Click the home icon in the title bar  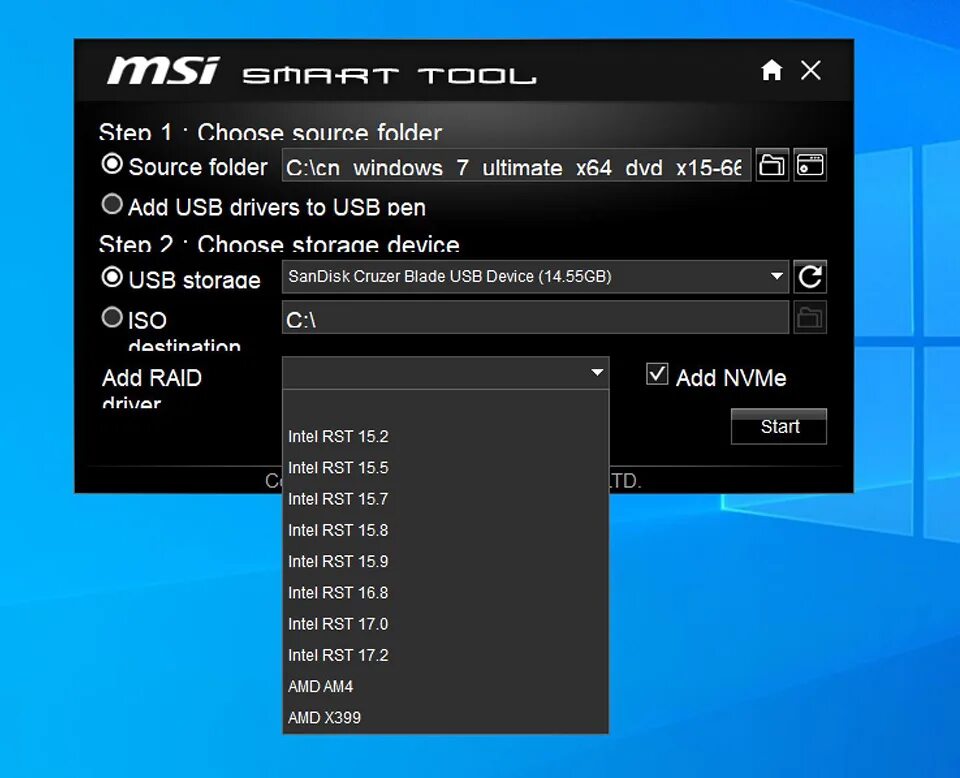(x=771, y=71)
